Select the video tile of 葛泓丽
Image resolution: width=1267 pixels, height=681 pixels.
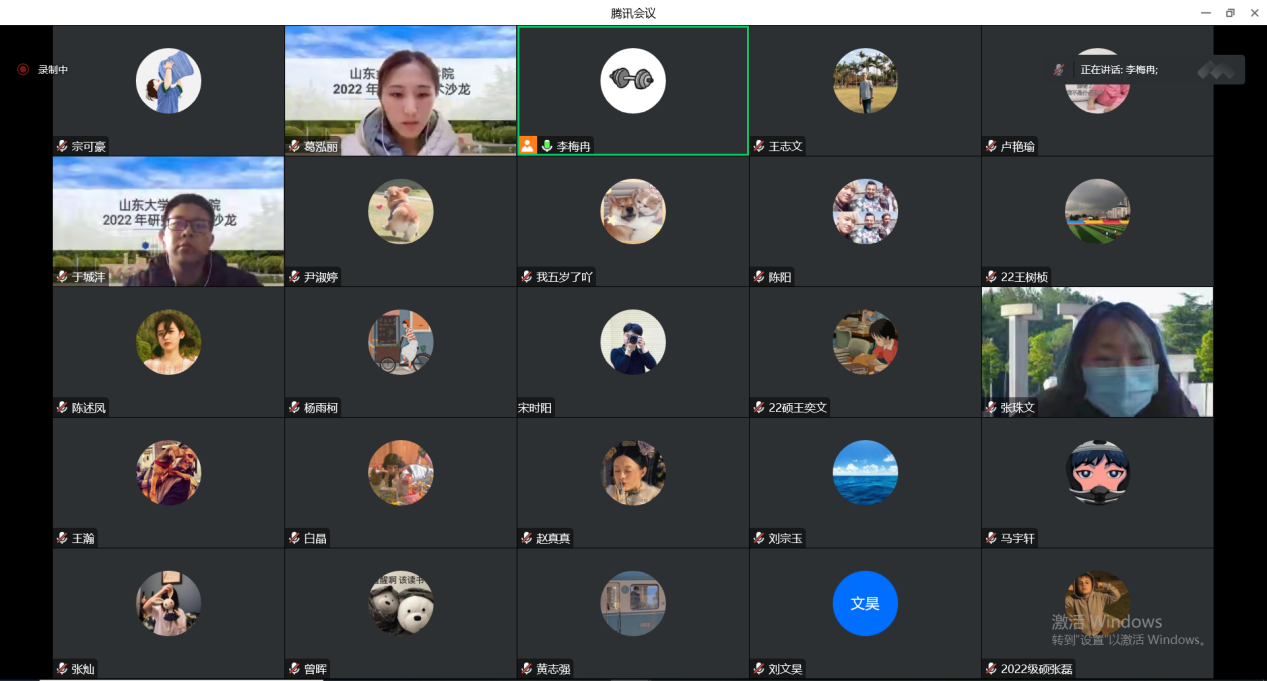click(400, 90)
